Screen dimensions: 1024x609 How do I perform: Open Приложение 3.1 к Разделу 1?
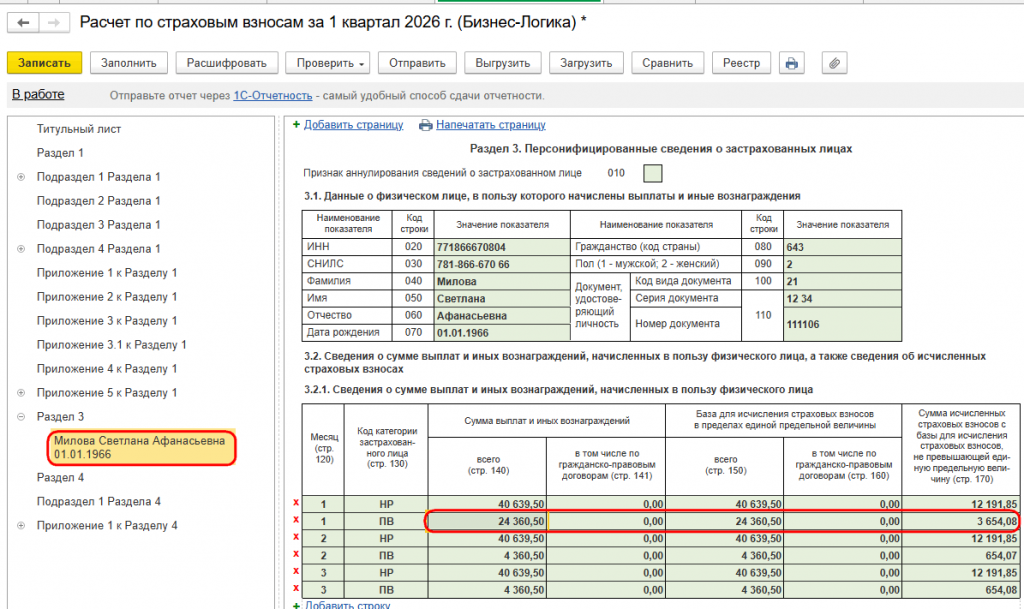(112, 345)
